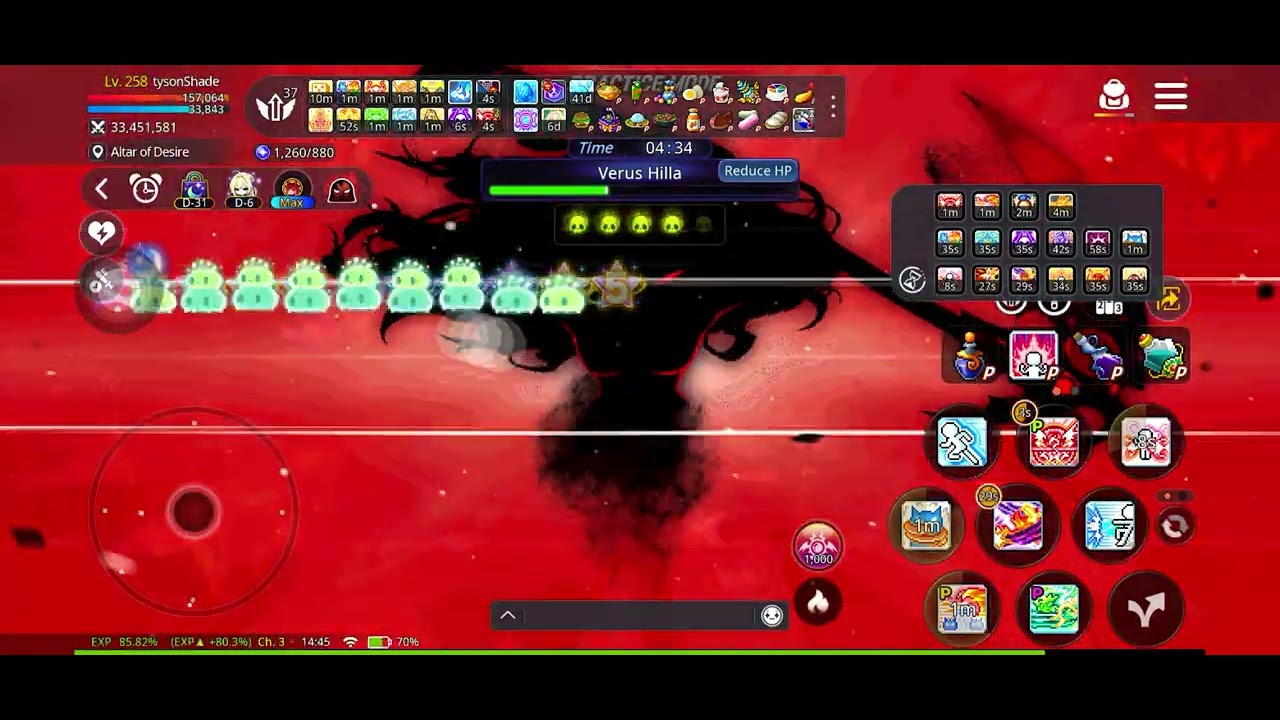Open the Max gauge event icon
1280x720 pixels.
(292, 189)
